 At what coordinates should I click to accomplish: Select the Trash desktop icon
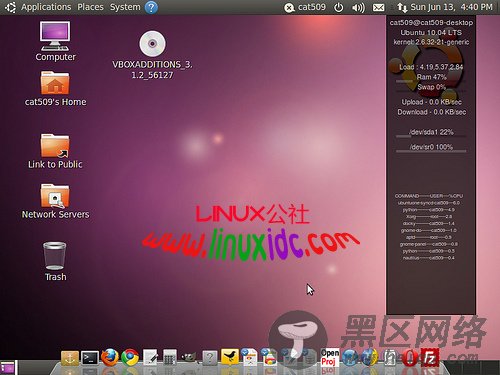(55, 261)
